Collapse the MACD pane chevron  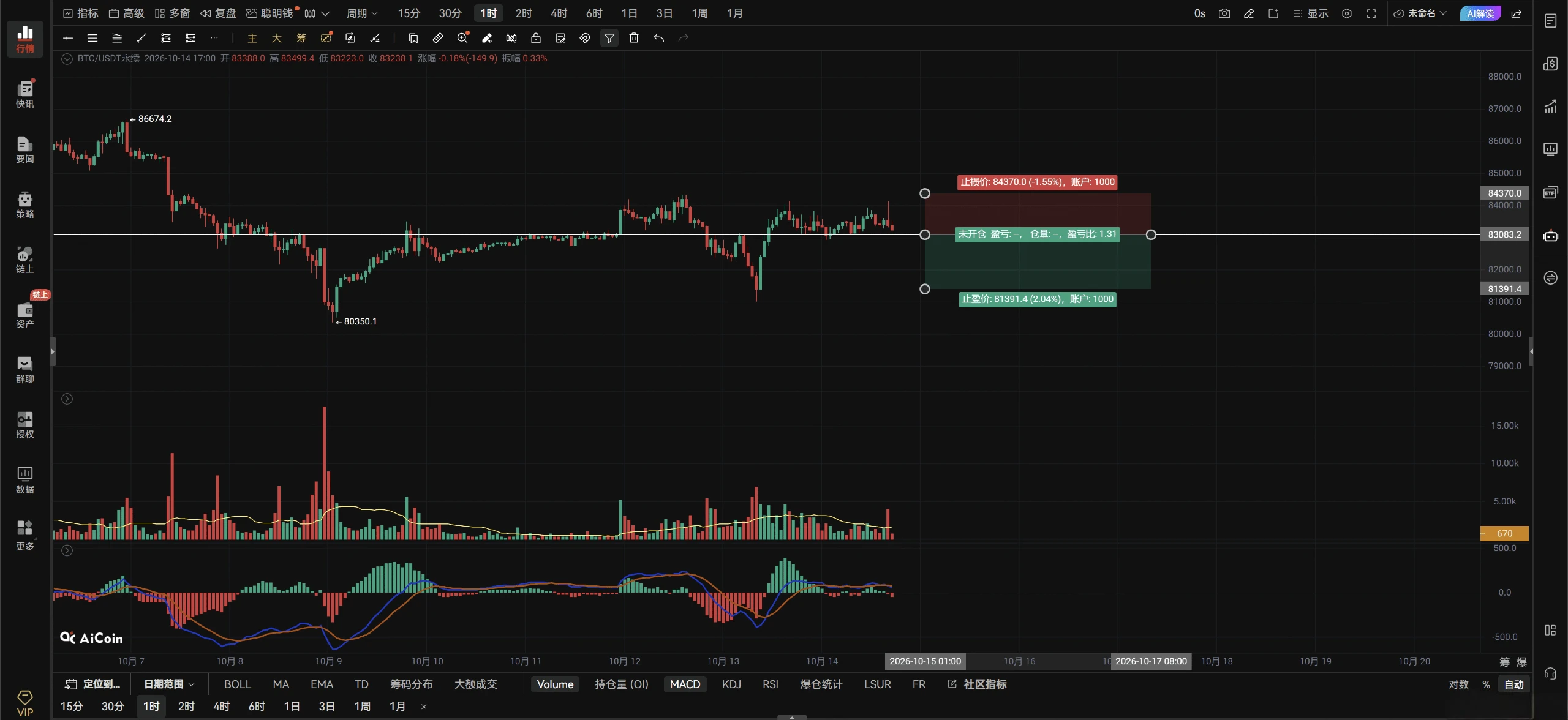[67, 550]
